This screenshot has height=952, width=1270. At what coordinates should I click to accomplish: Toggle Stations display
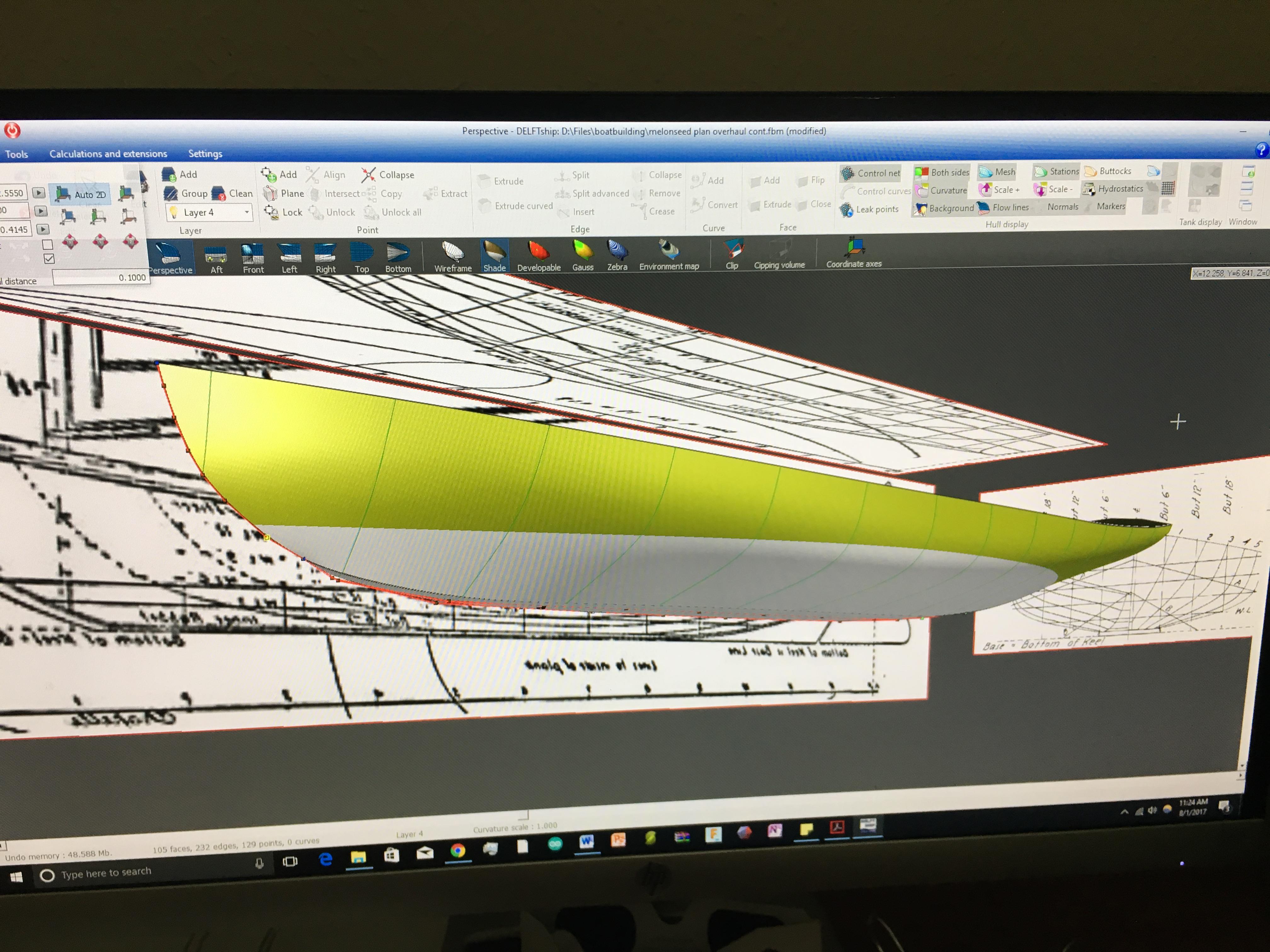[1056, 171]
